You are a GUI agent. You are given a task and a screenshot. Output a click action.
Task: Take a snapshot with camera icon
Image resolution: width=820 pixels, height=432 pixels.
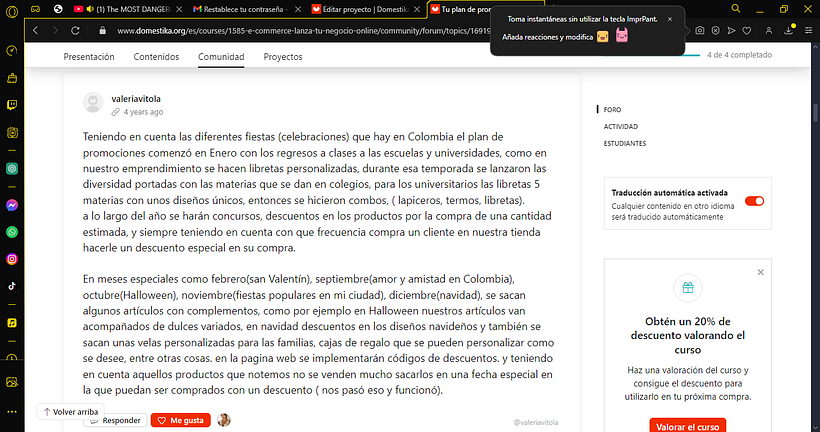[700, 31]
